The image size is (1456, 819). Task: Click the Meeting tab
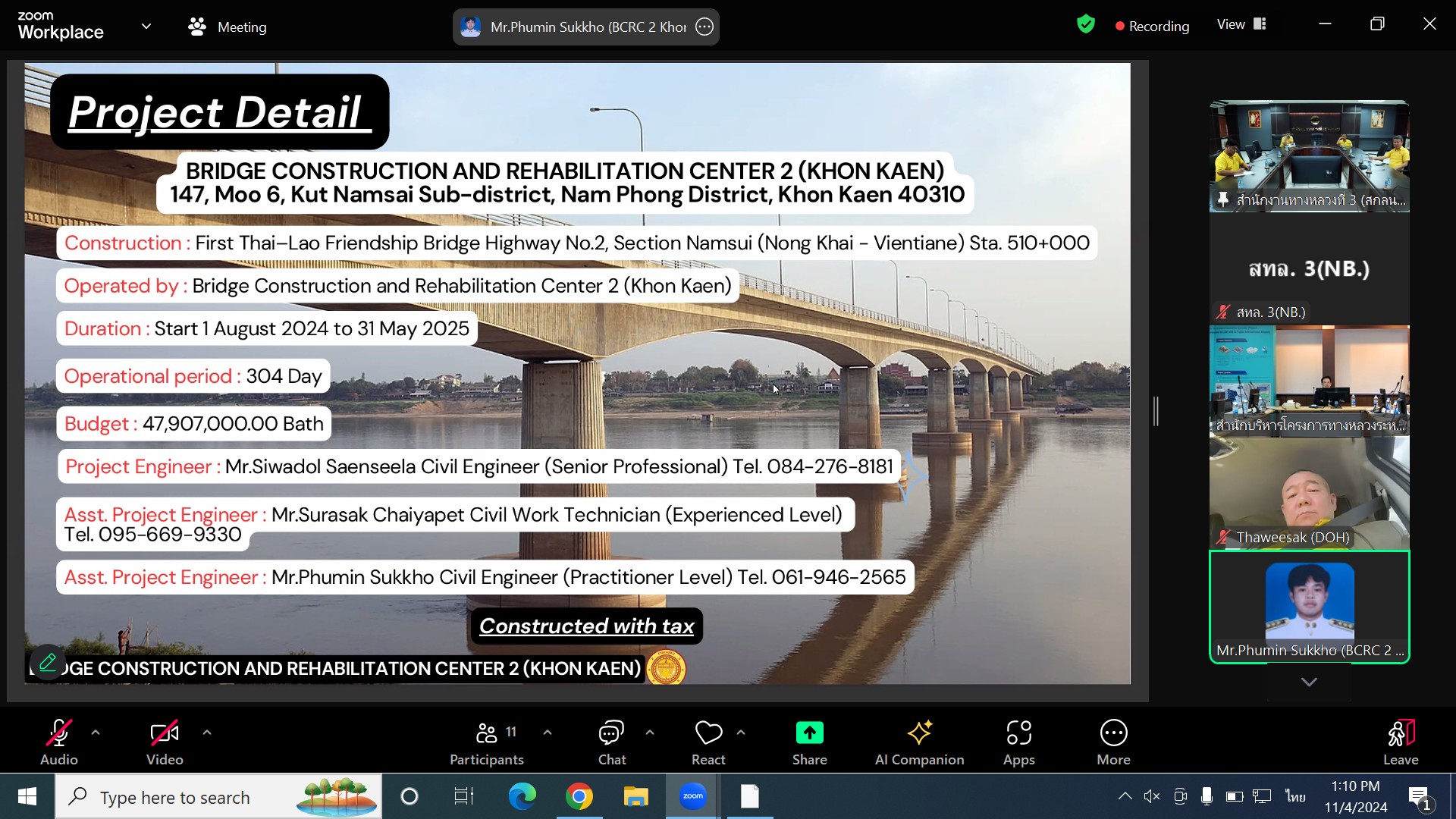(x=227, y=27)
